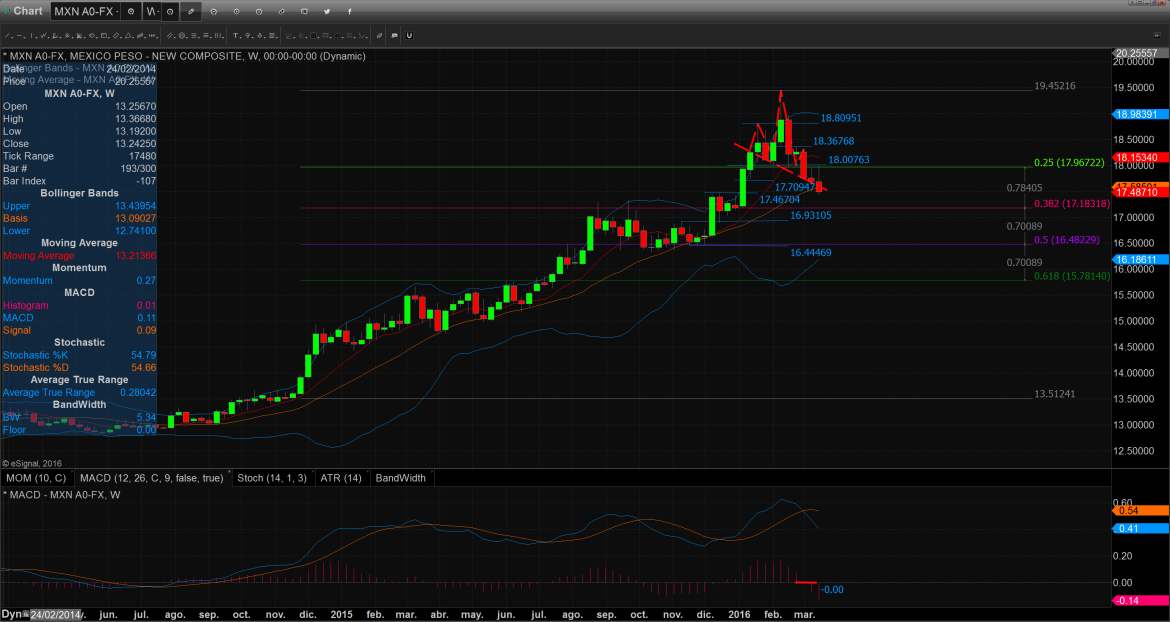Screen dimensions: 1170x622
Task: Switch to the MACD (12, 26, C, 9, false, true) tab
Action: click(152, 478)
